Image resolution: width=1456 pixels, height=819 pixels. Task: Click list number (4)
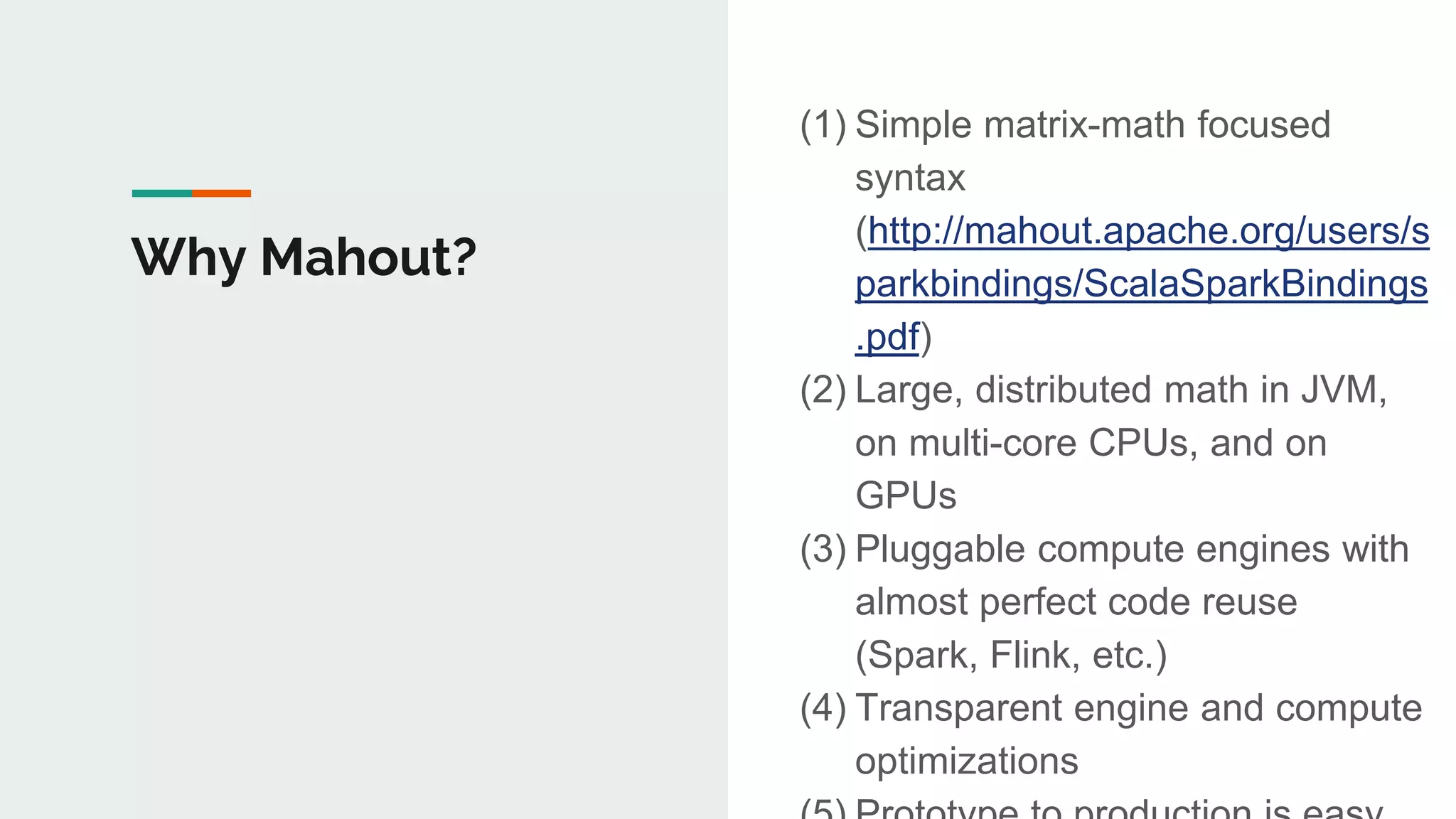click(823, 708)
